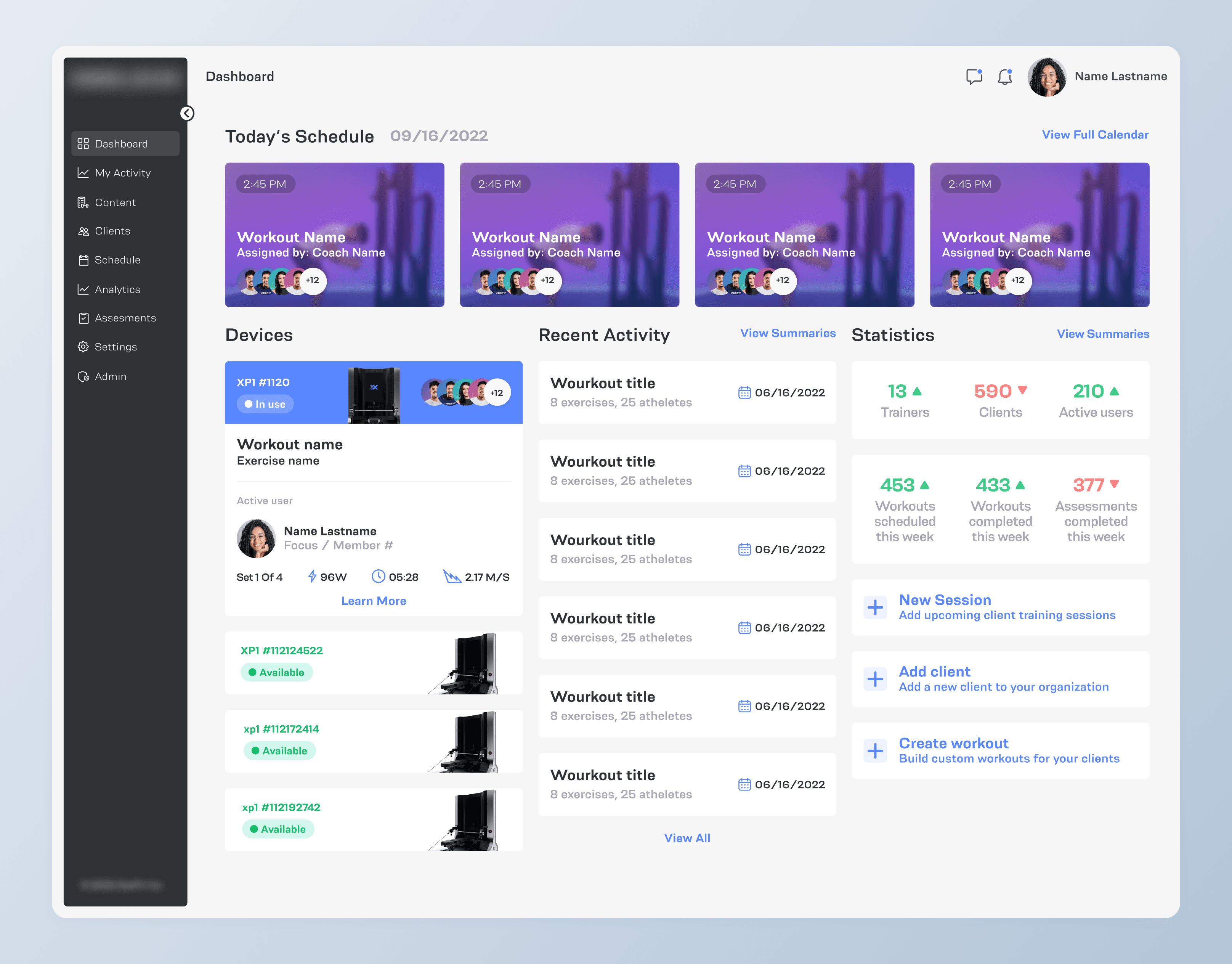This screenshot has height=964, width=1232.
Task: Open View Summaries under Recent Activity
Action: tap(788, 333)
